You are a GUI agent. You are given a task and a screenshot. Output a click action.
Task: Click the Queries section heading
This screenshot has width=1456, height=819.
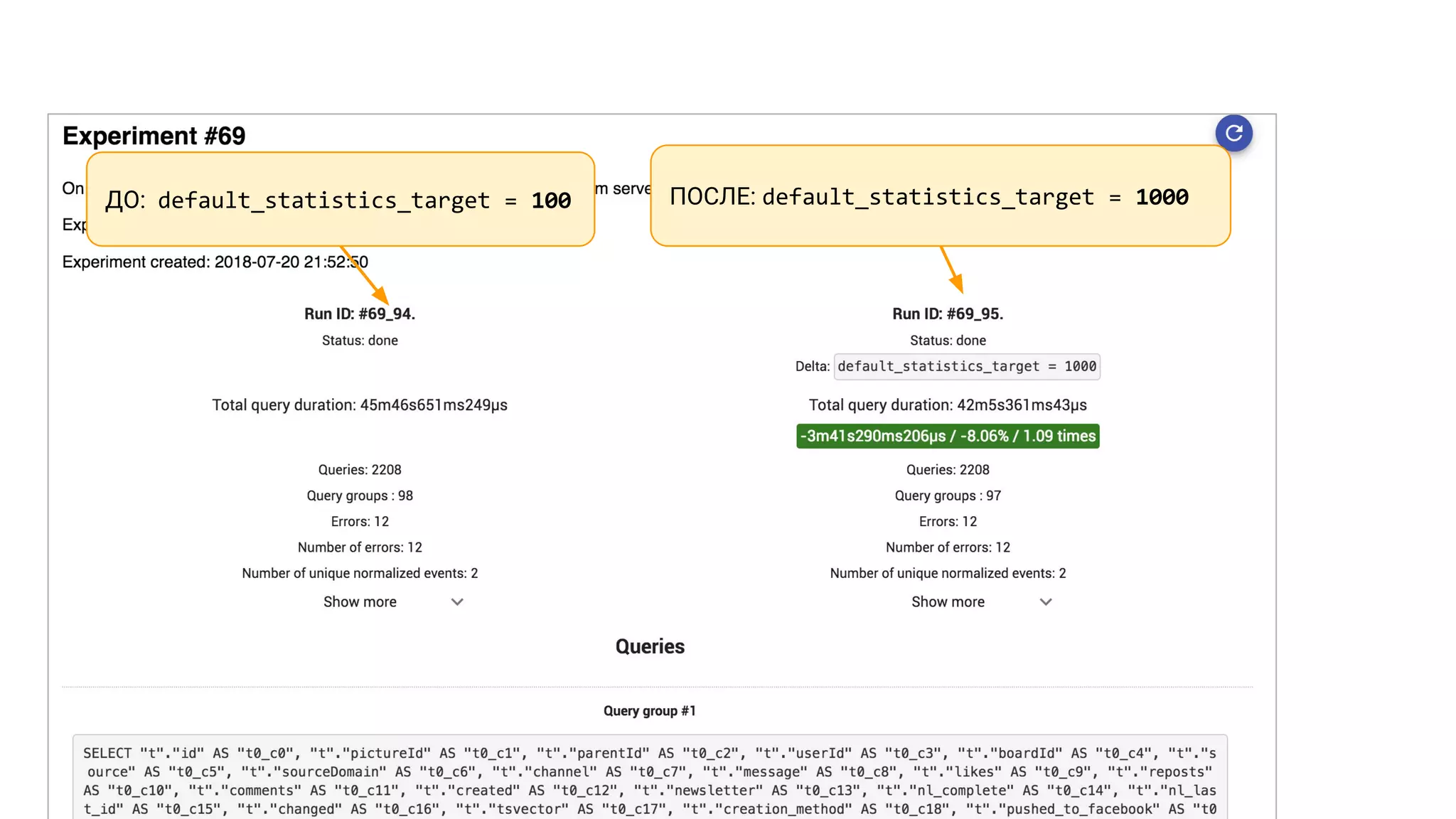[650, 646]
